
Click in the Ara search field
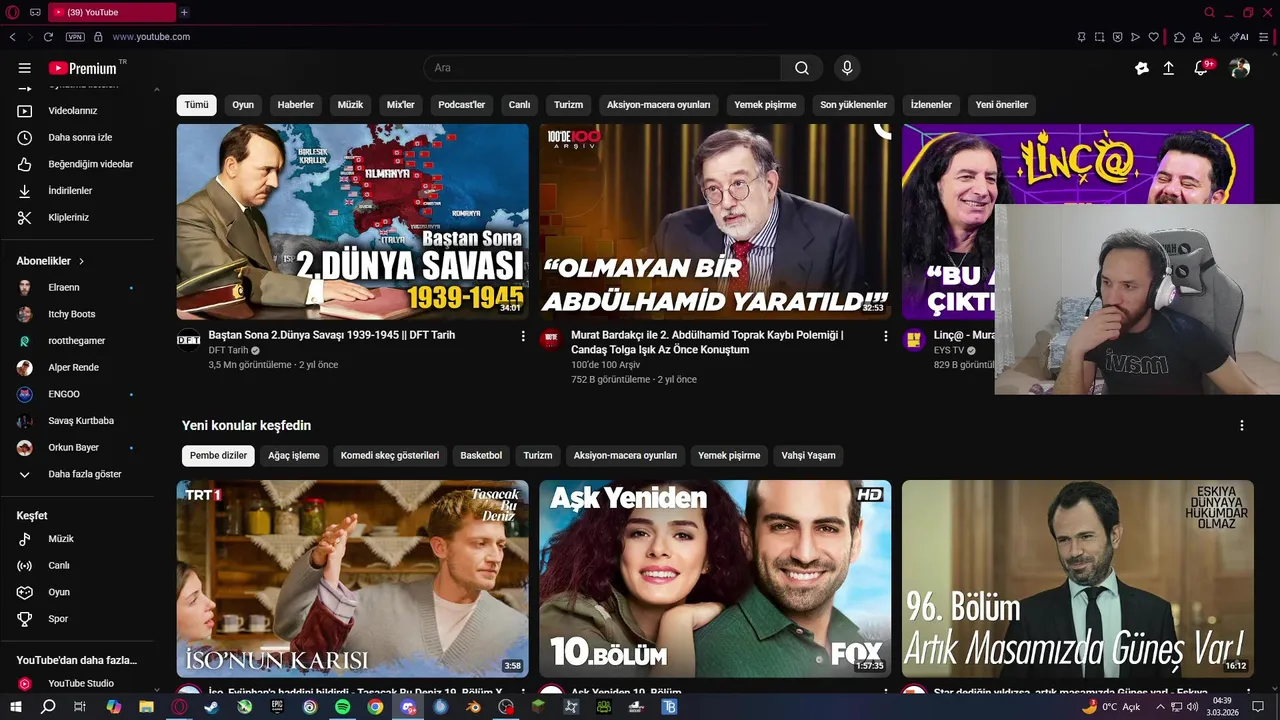point(602,68)
